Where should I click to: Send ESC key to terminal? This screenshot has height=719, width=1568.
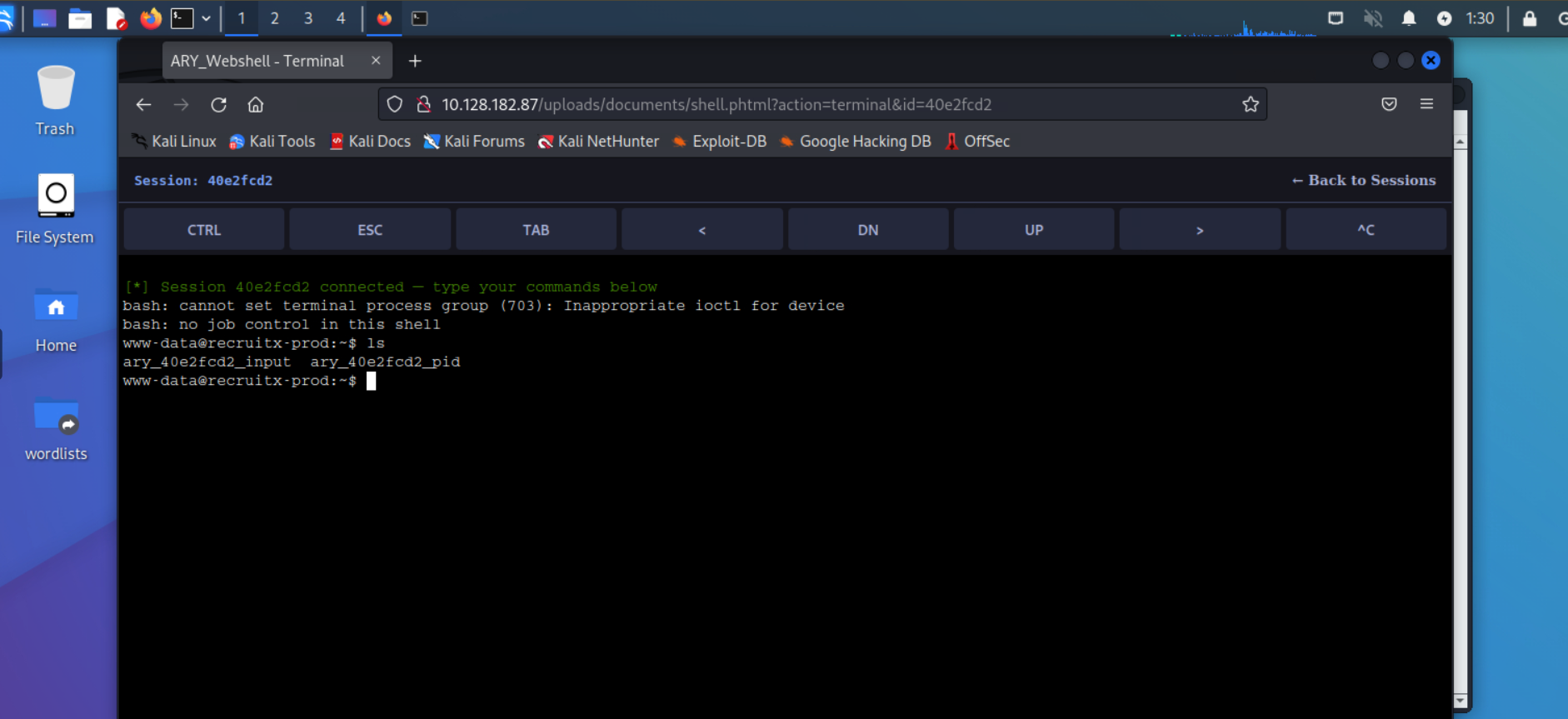coord(370,230)
